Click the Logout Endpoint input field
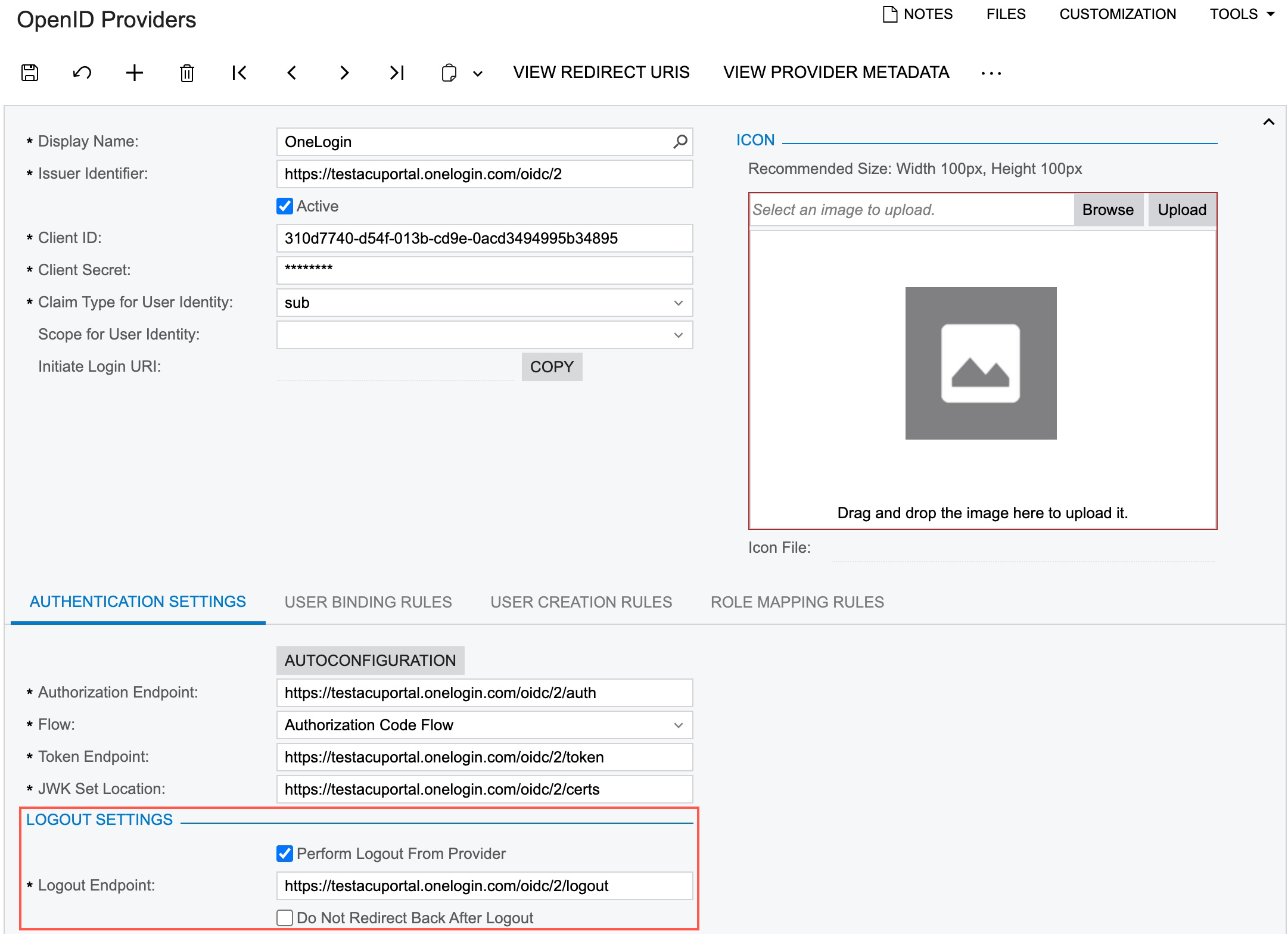Screen dimensions: 1288x934 (484, 886)
